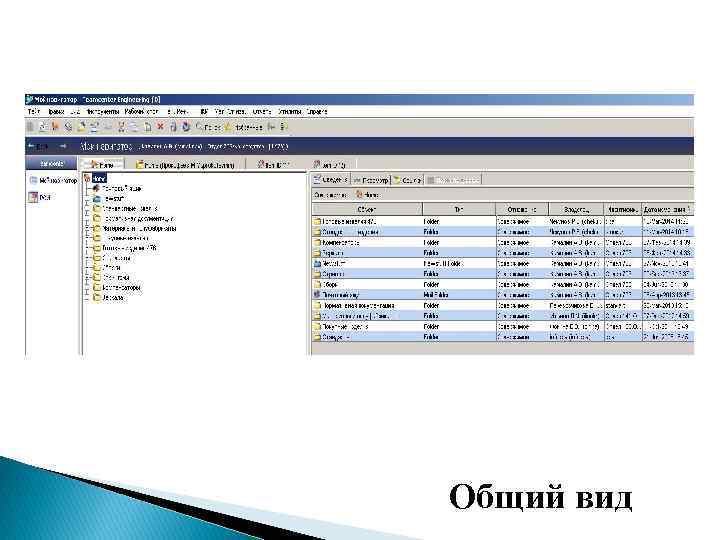Open Избранное favorites from the toolbar

[244, 127]
